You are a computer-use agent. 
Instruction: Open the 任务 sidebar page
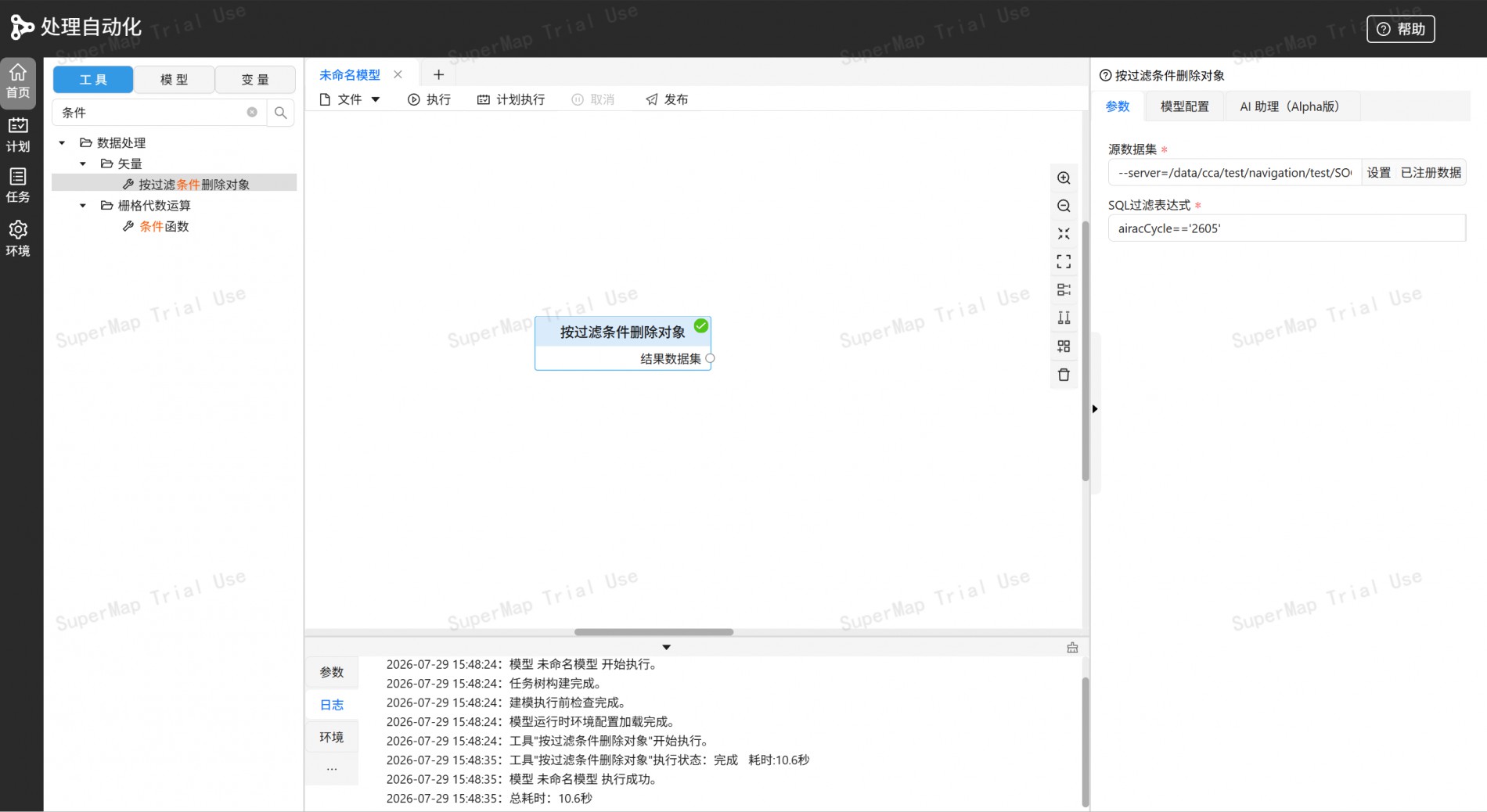point(18,185)
